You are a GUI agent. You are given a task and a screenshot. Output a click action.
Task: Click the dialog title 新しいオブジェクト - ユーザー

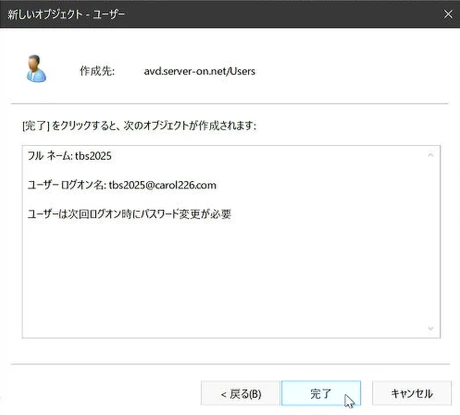(66, 14)
